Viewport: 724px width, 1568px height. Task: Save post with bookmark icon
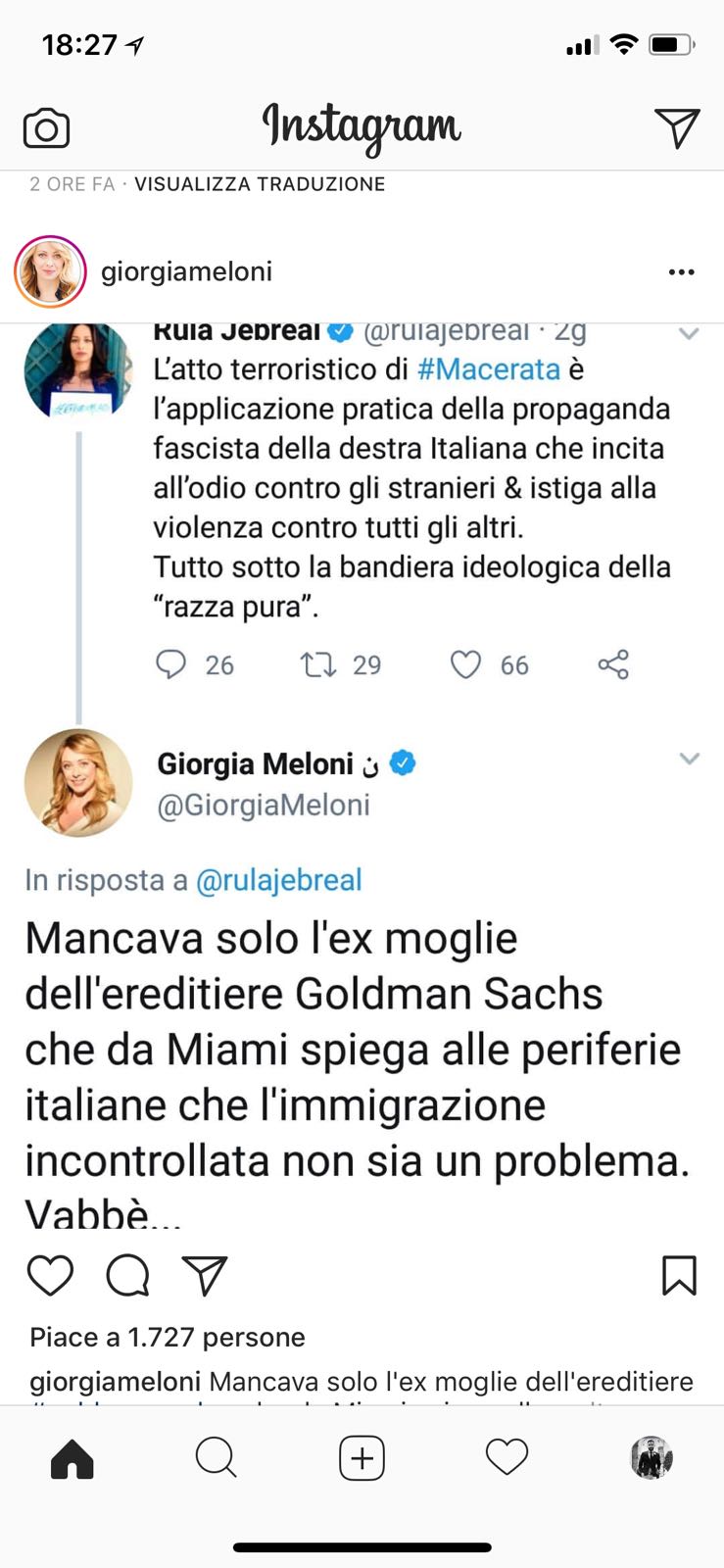(x=679, y=1275)
